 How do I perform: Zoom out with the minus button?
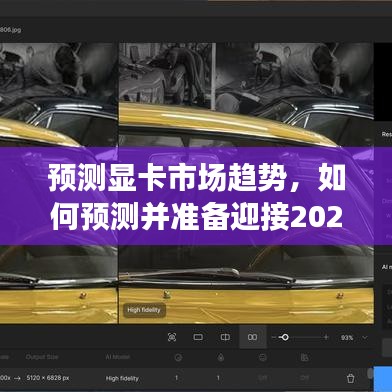pyautogui.click(x=274, y=337)
